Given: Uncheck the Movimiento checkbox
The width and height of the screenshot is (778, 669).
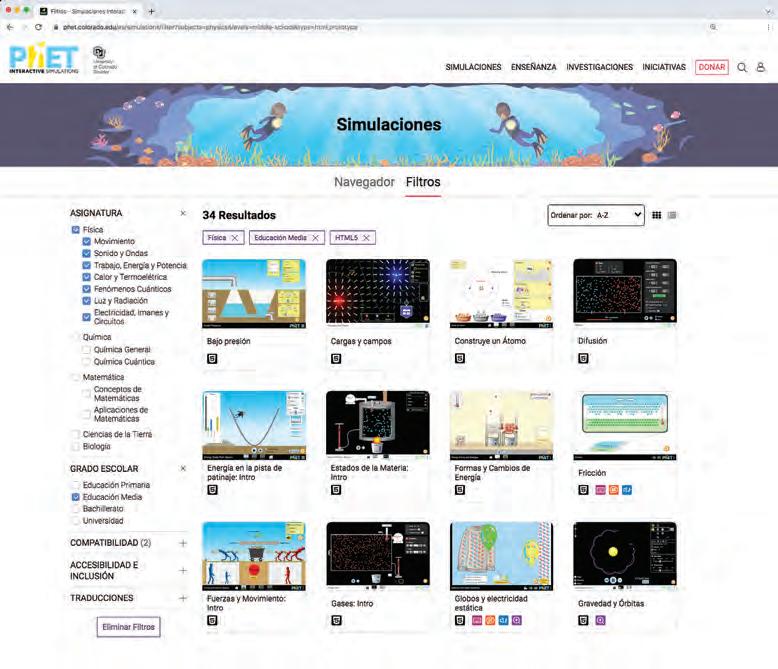Looking at the screenshot, I should pos(86,241).
